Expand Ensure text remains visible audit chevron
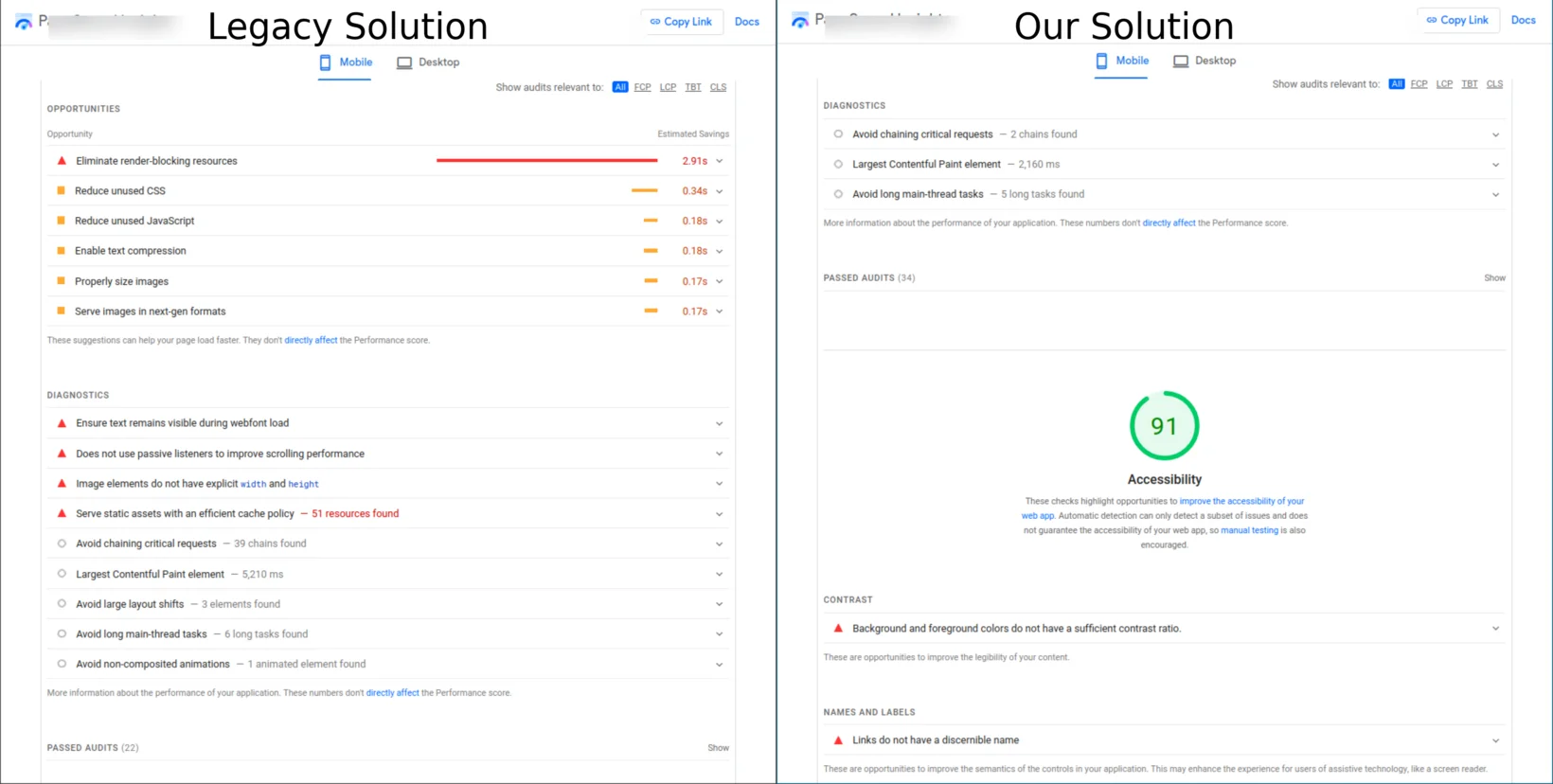1553x784 pixels. coord(720,424)
